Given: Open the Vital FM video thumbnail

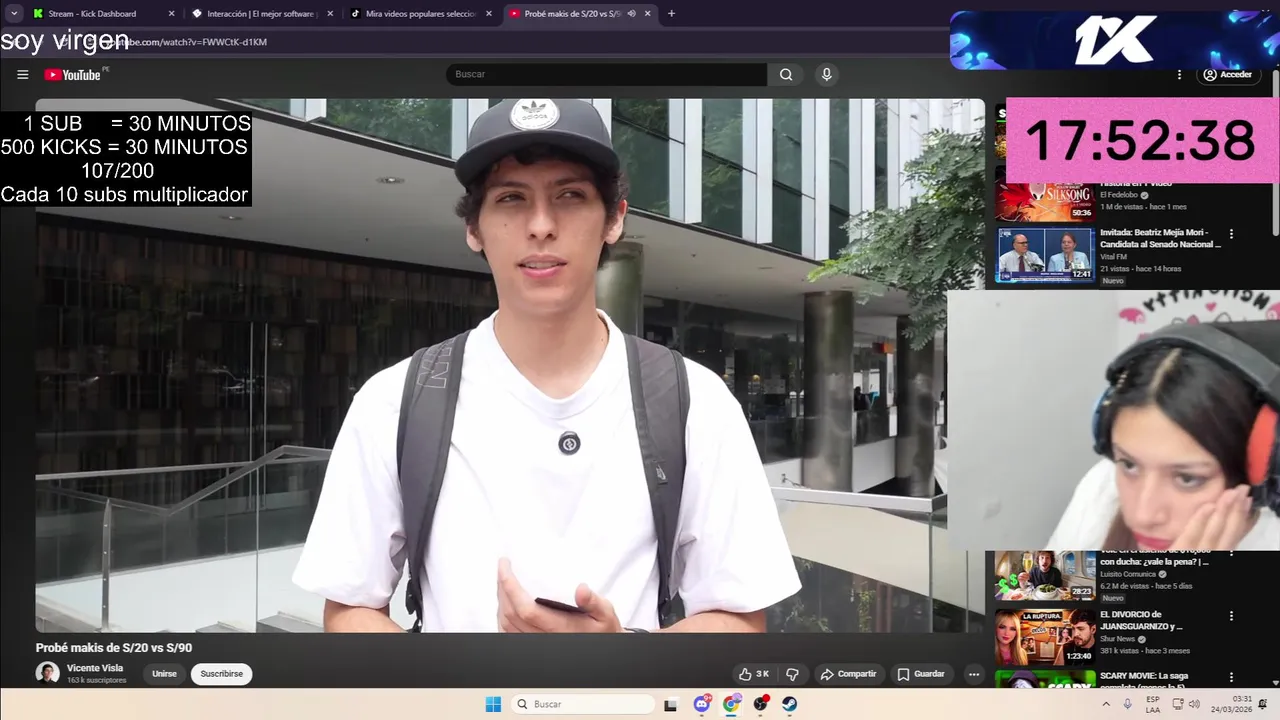Looking at the screenshot, I should (x=1044, y=256).
